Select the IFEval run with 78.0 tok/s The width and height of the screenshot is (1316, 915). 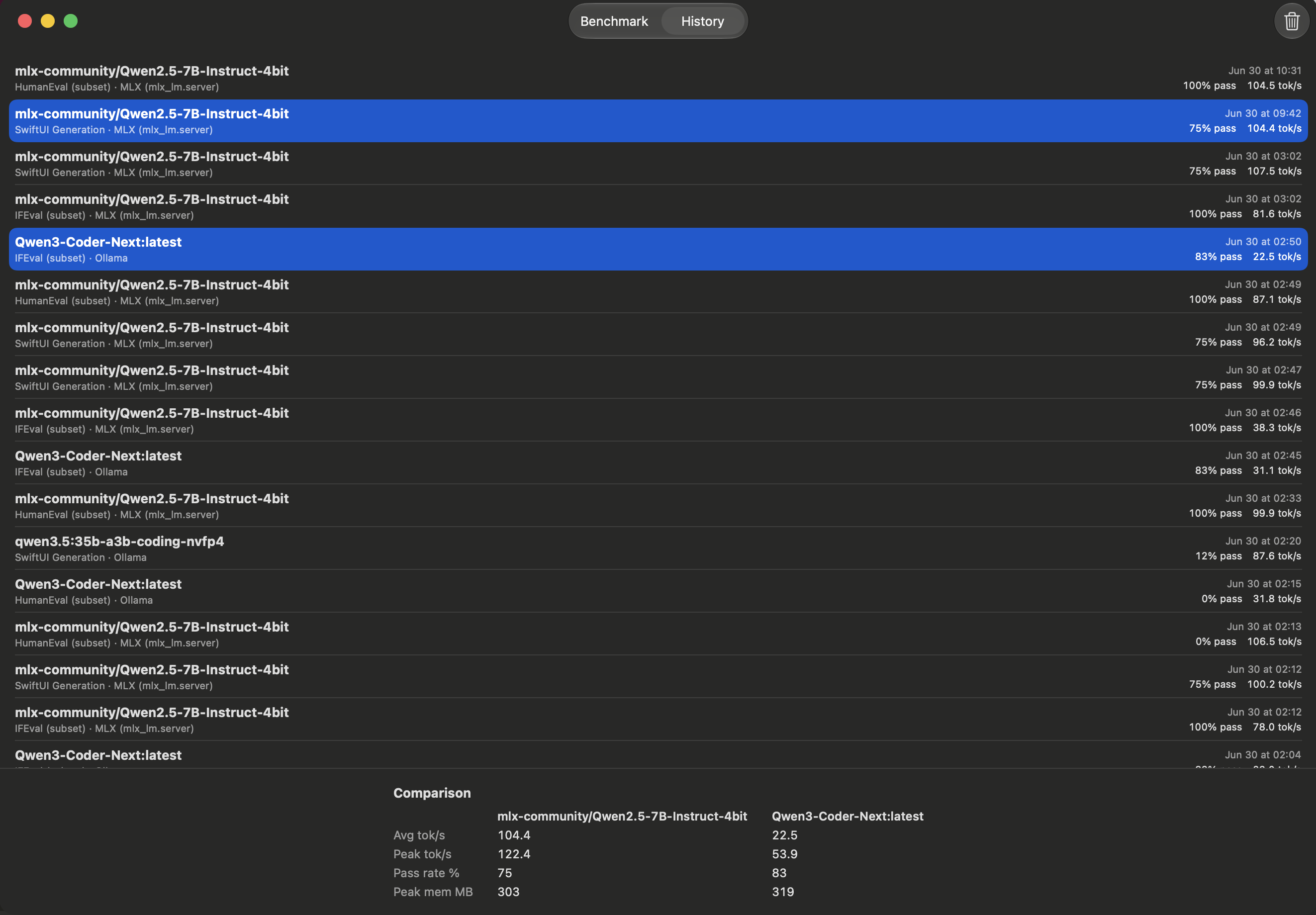(x=658, y=720)
